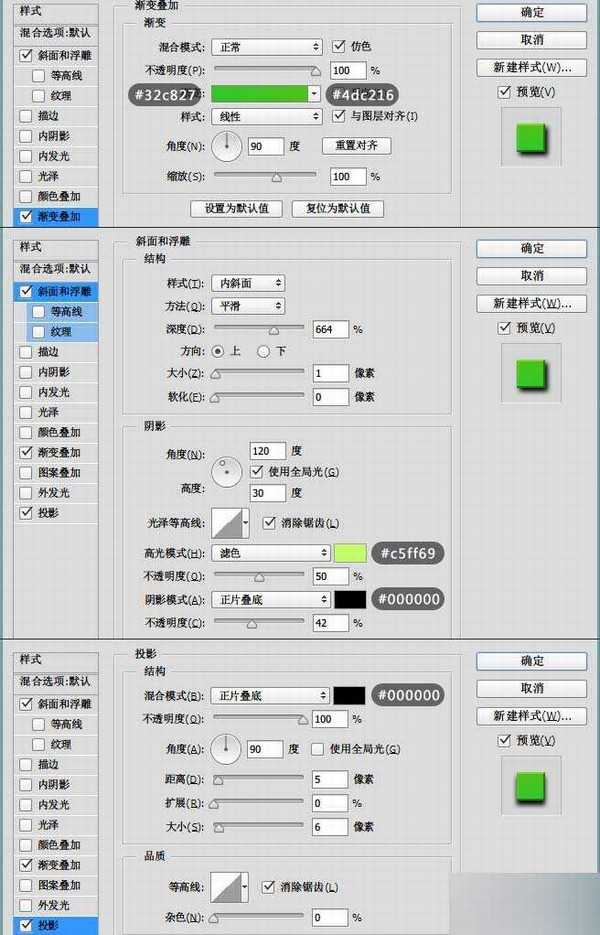This screenshot has height=935, width=600.
Task: Click the 深度 depth slider track
Action: tap(259, 329)
